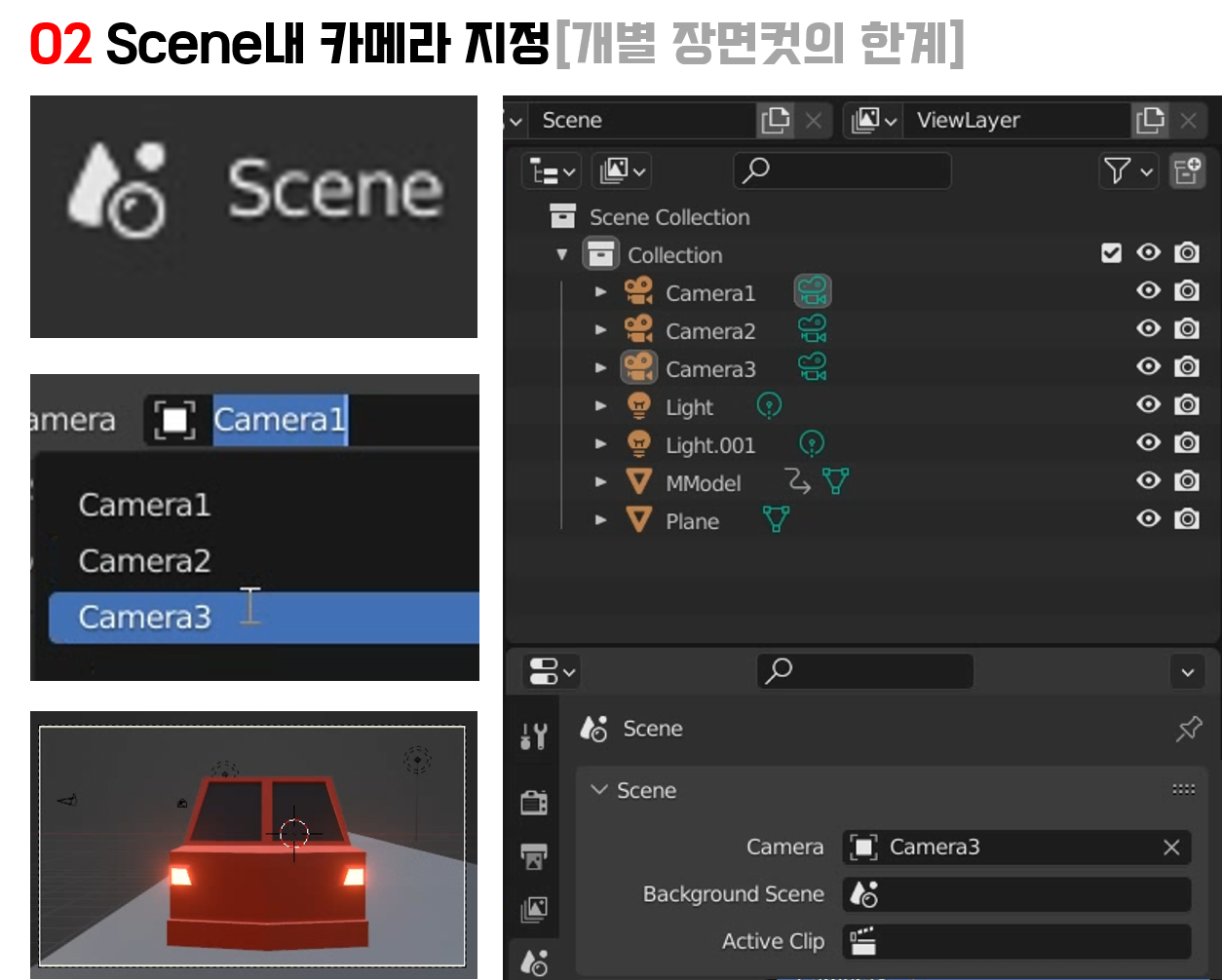Viewport: 1222px width, 980px height.
Task: Expand the Camera1 tree row
Action: pyautogui.click(x=600, y=291)
